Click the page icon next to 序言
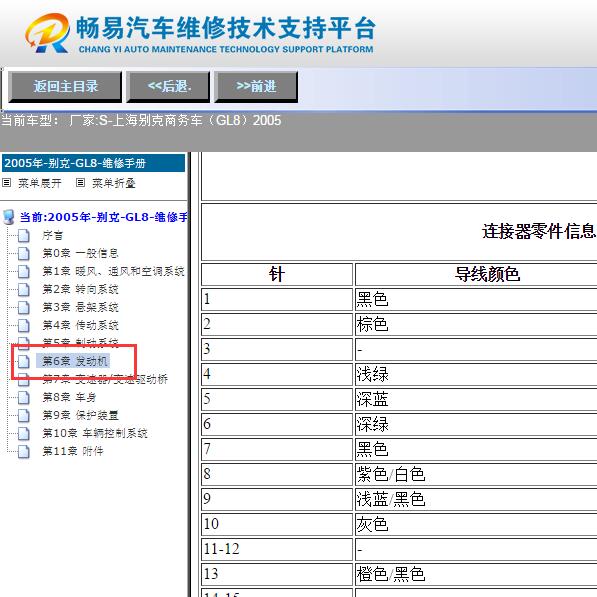This screenshot has width=597, height=597. point(24,236)
